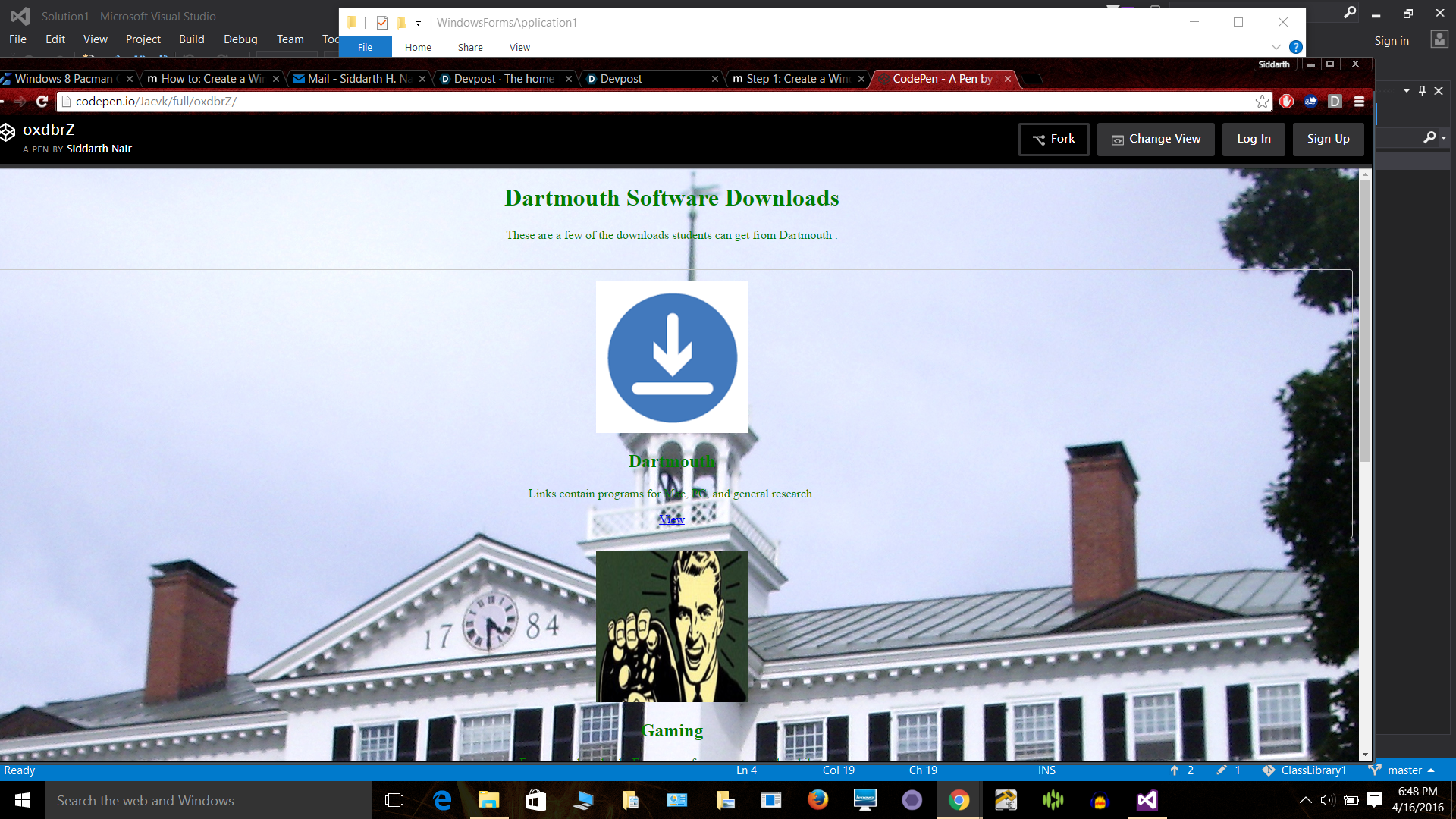Open Firefox from the taskbar
The height and width of the screenshot is (819, 1456).
point(817,800)
